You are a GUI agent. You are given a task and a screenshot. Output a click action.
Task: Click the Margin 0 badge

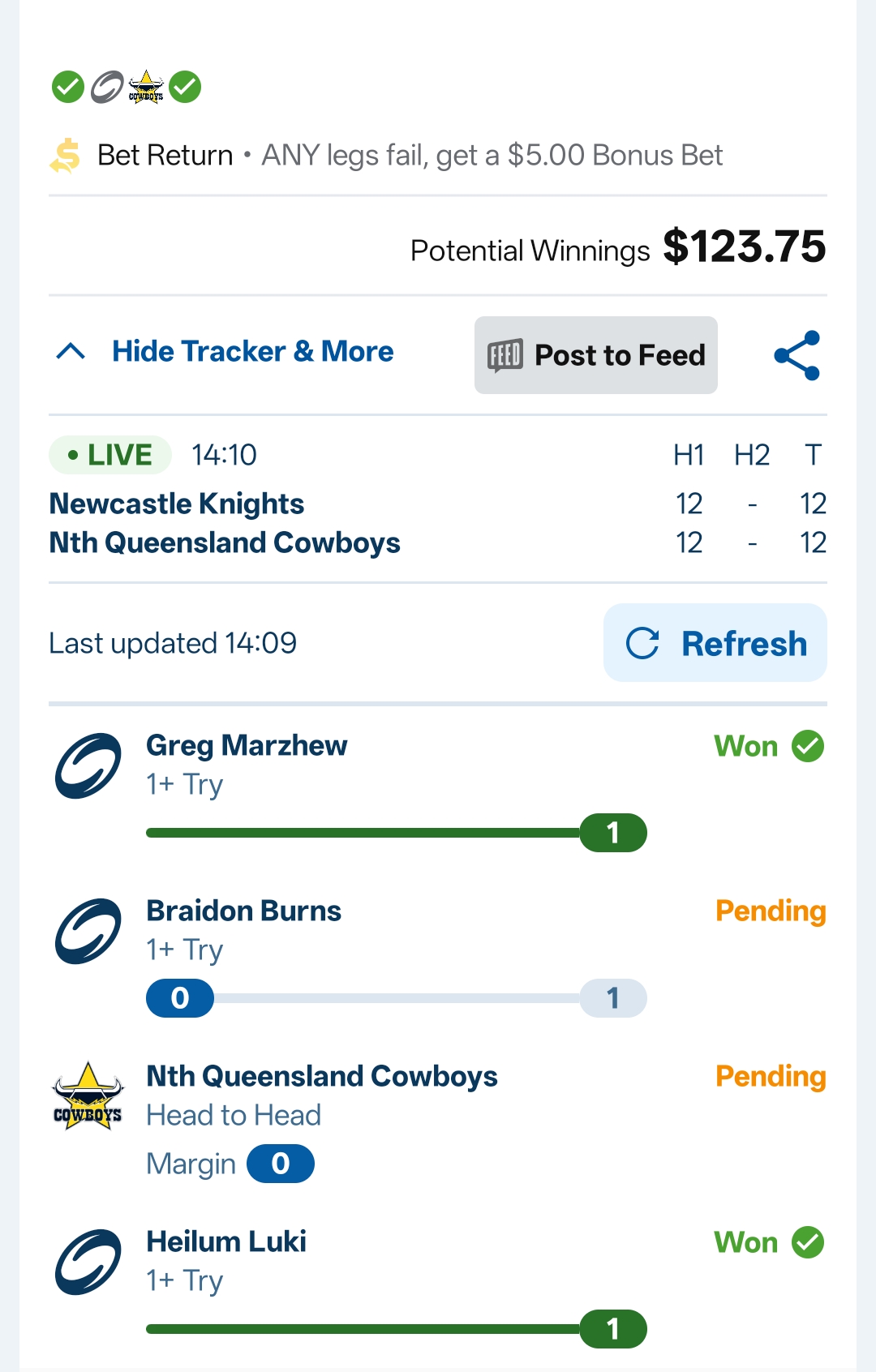(281, 1164)
